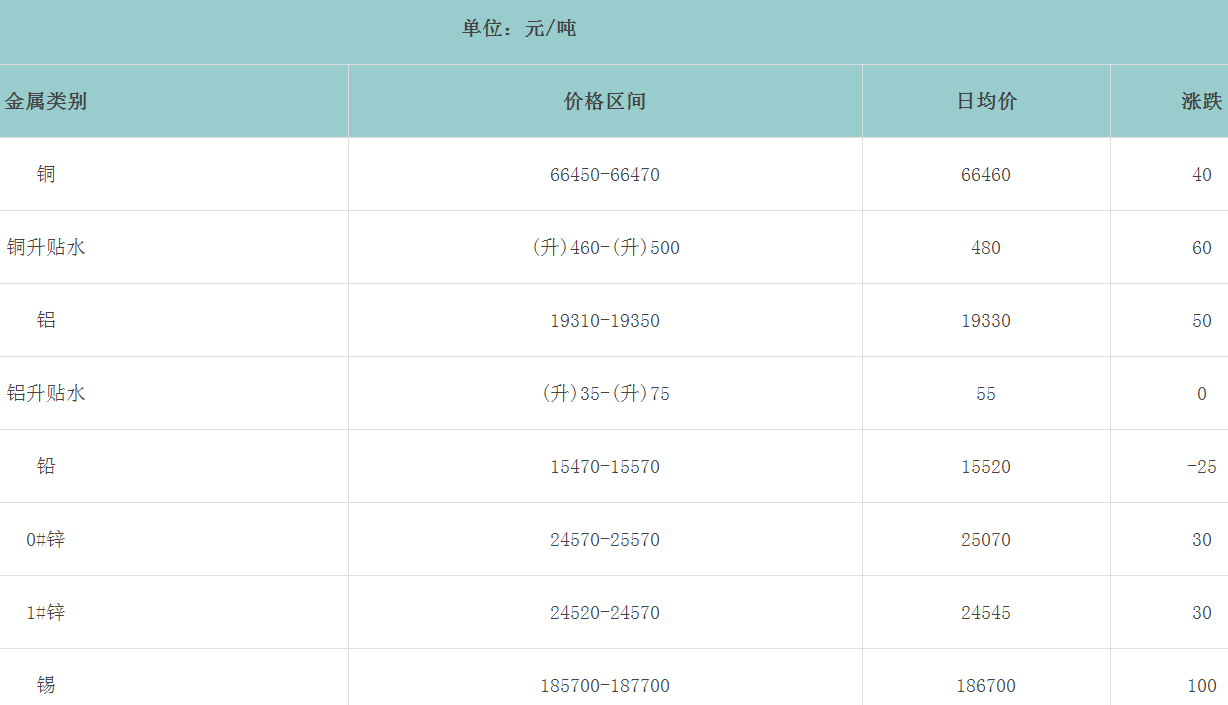Select the 涨跌 column header
The width and height of the screenshot is (1228, 705).
pos(1201,101)
